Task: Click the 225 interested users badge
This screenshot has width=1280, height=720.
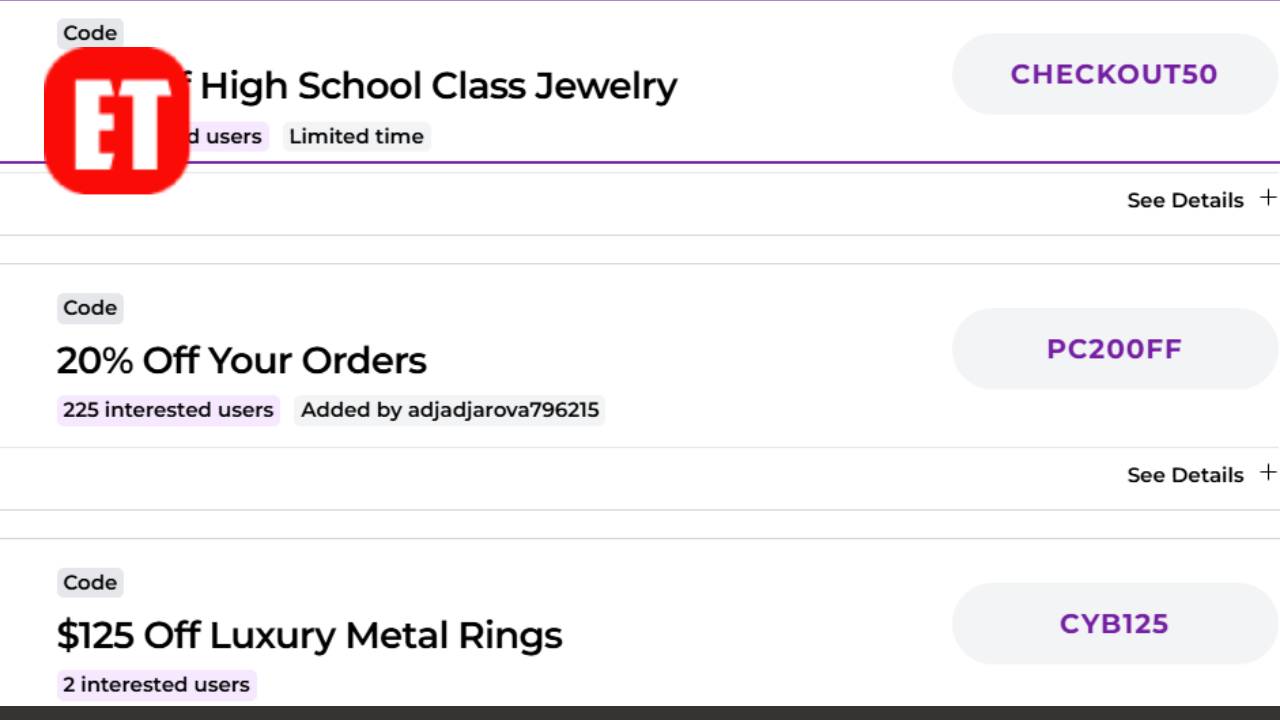Action: [x=167, y=410]
